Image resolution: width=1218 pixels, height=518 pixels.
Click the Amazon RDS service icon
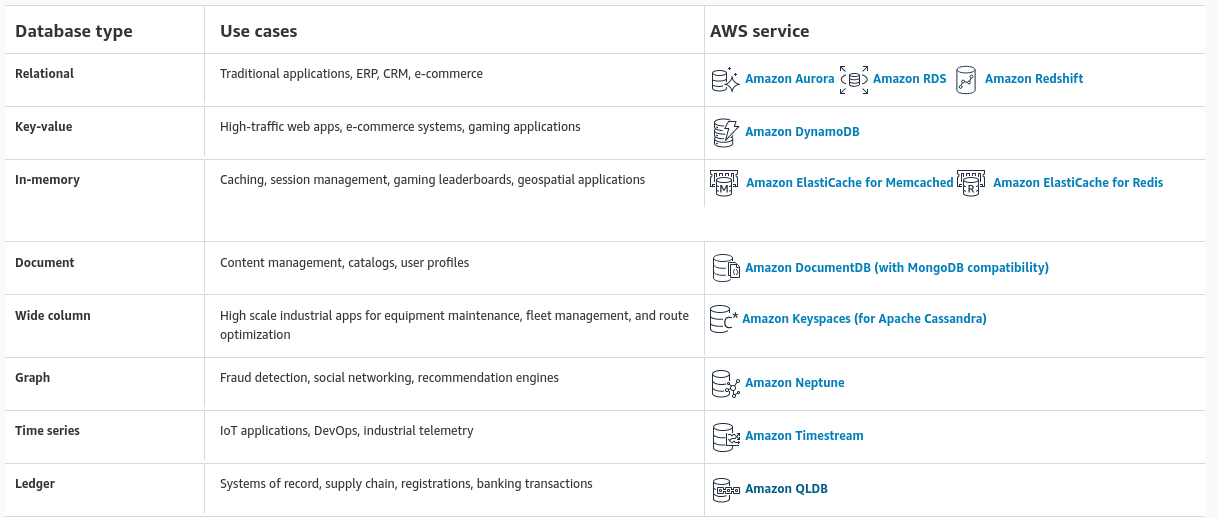coord(854,79)
